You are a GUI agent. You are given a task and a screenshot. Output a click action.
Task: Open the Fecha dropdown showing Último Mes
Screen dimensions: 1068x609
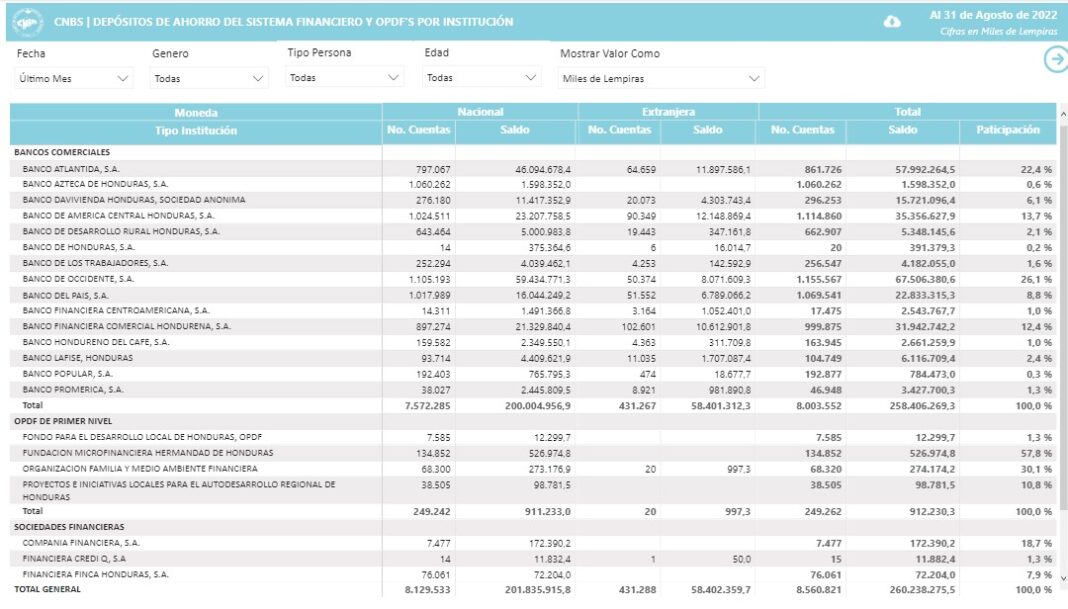75,78
